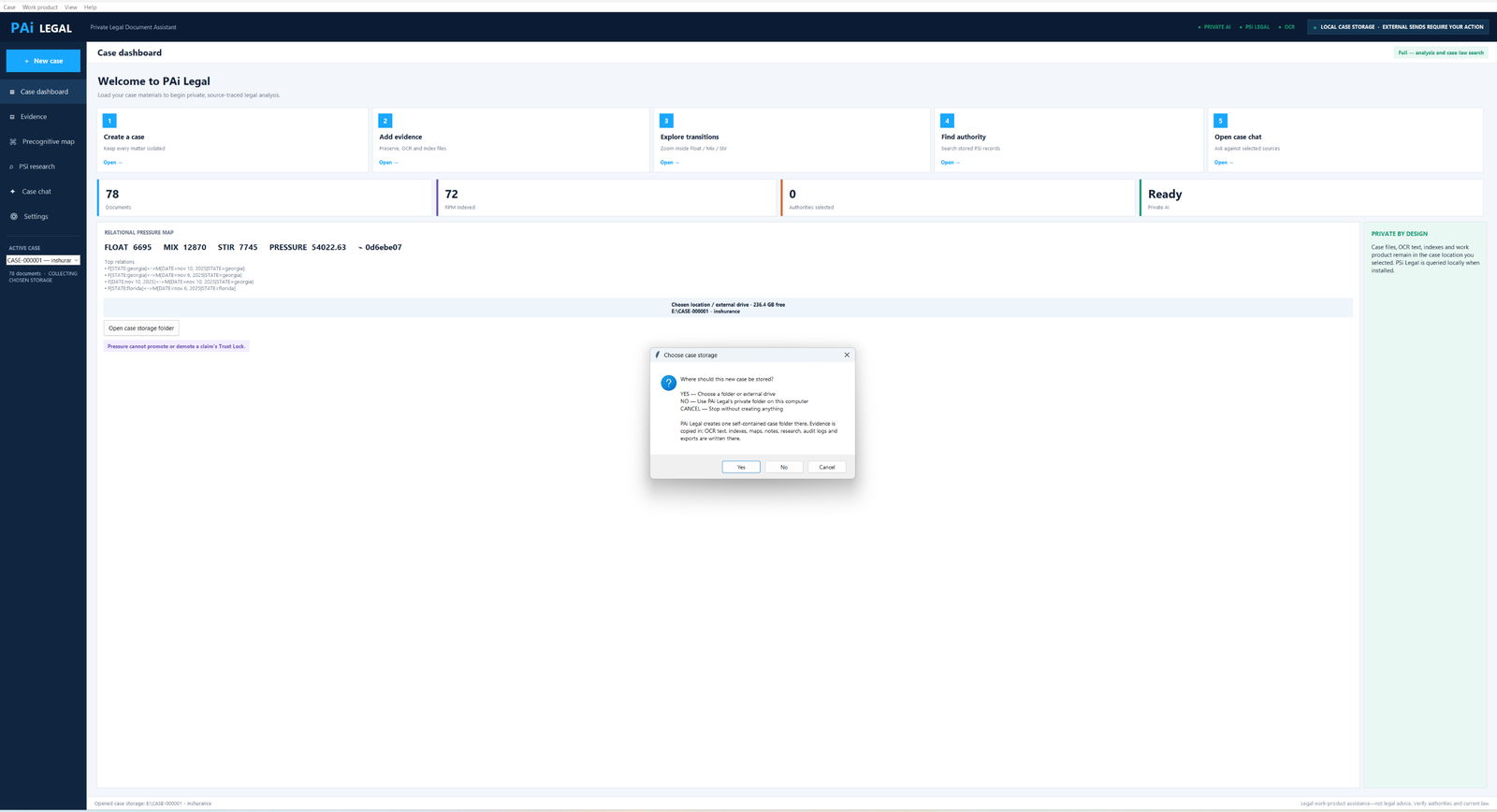Open the Help menu

[91, 7]
